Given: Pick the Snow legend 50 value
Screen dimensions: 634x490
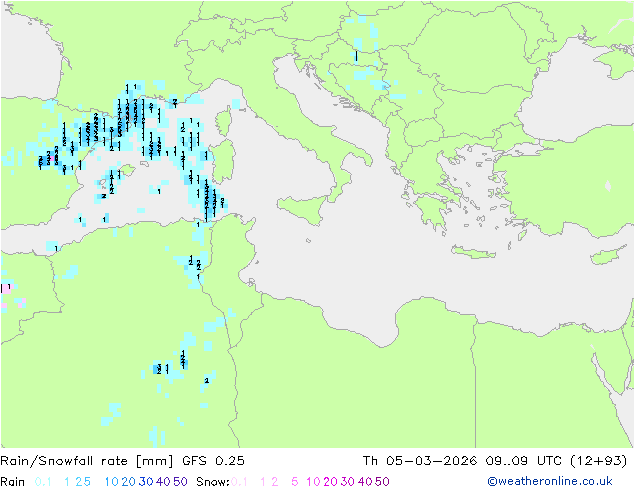Looking at the screenshot, I should [382, 482].
